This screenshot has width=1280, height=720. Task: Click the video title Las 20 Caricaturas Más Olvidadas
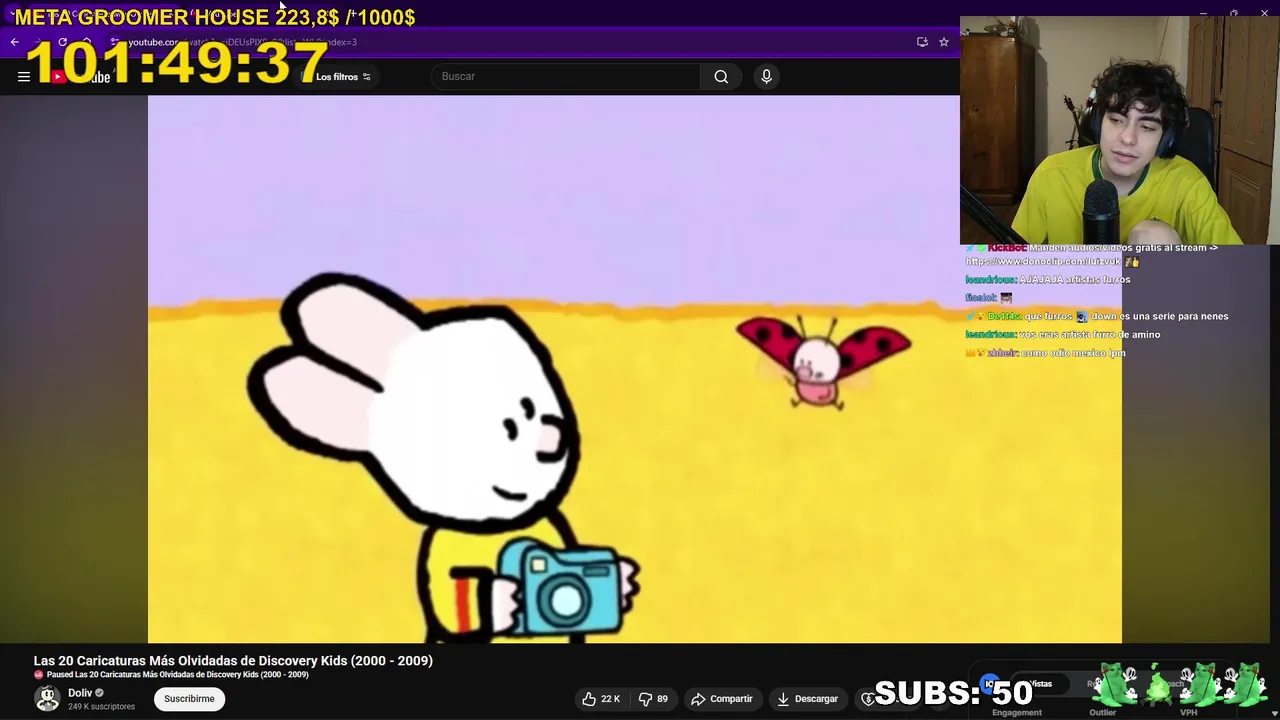(x=233, y=661)
